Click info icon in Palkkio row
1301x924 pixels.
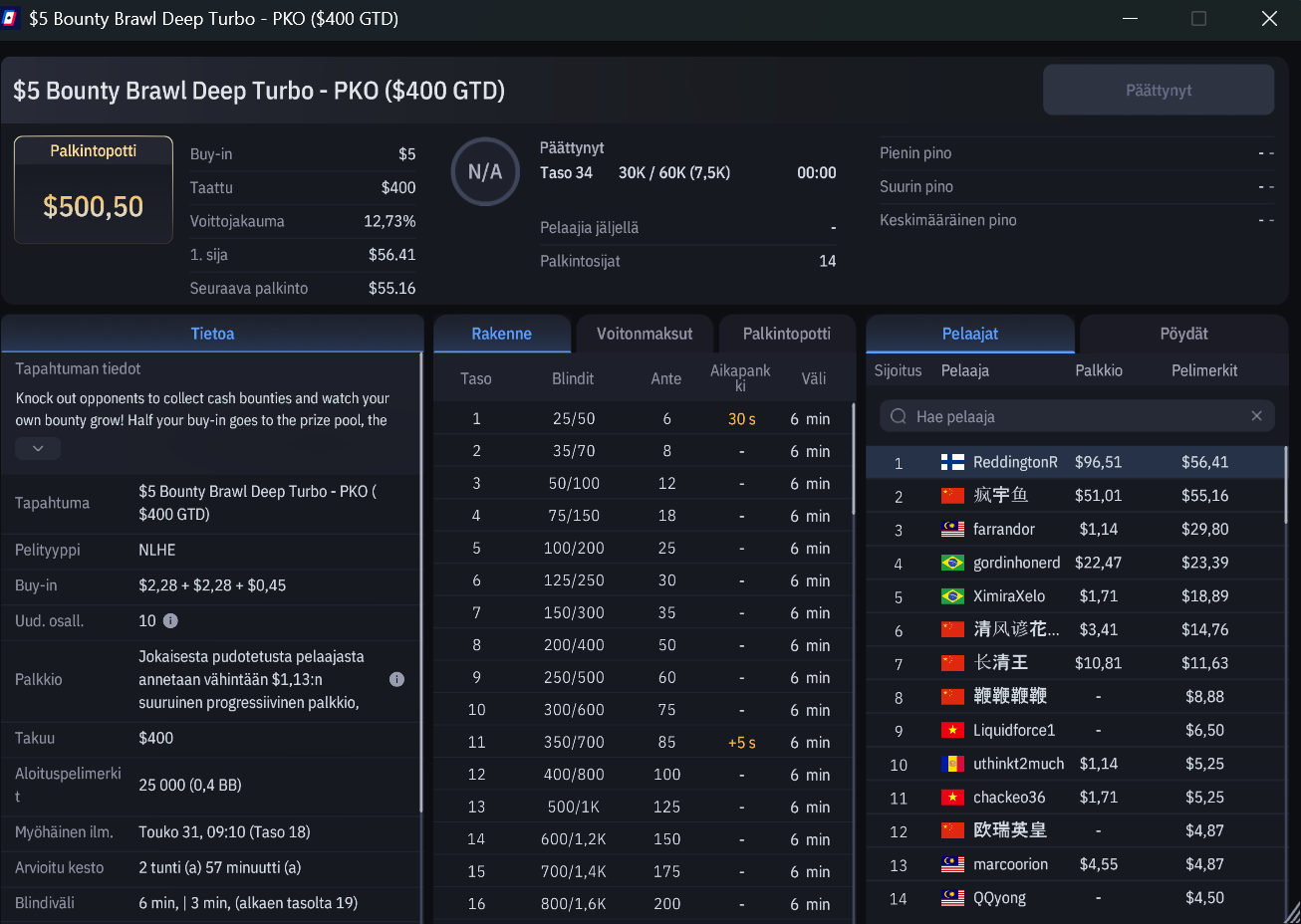tap(396, 679)
